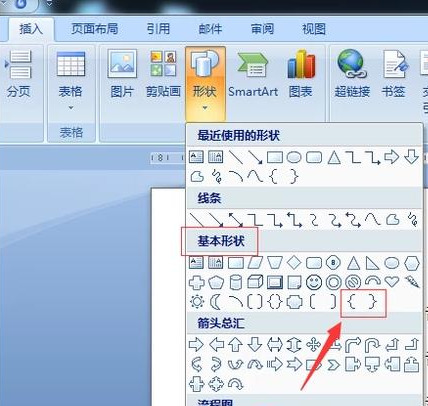Select the text box in 基本形状
This screenshot has width=428, height=406.
point(196,263)
